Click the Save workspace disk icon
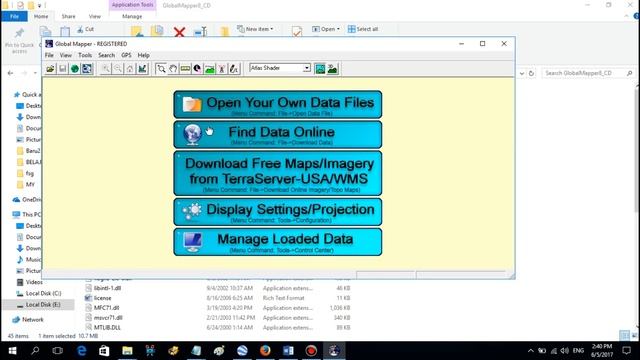This screenshot has width=640, height=360. click(x=62, y=69)
